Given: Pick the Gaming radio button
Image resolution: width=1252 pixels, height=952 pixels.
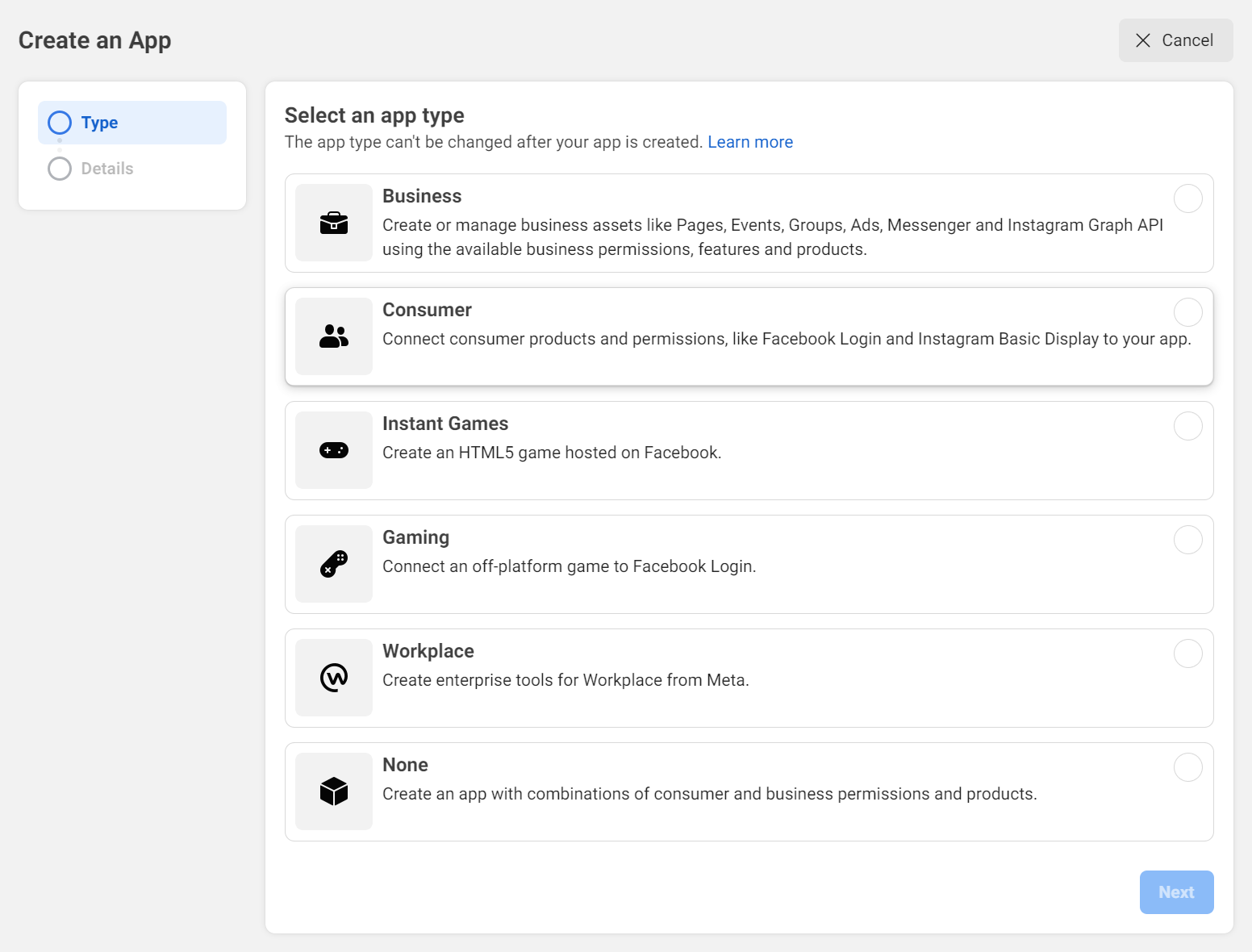Looking at the screenshot, I should [x=1187, y=540].
